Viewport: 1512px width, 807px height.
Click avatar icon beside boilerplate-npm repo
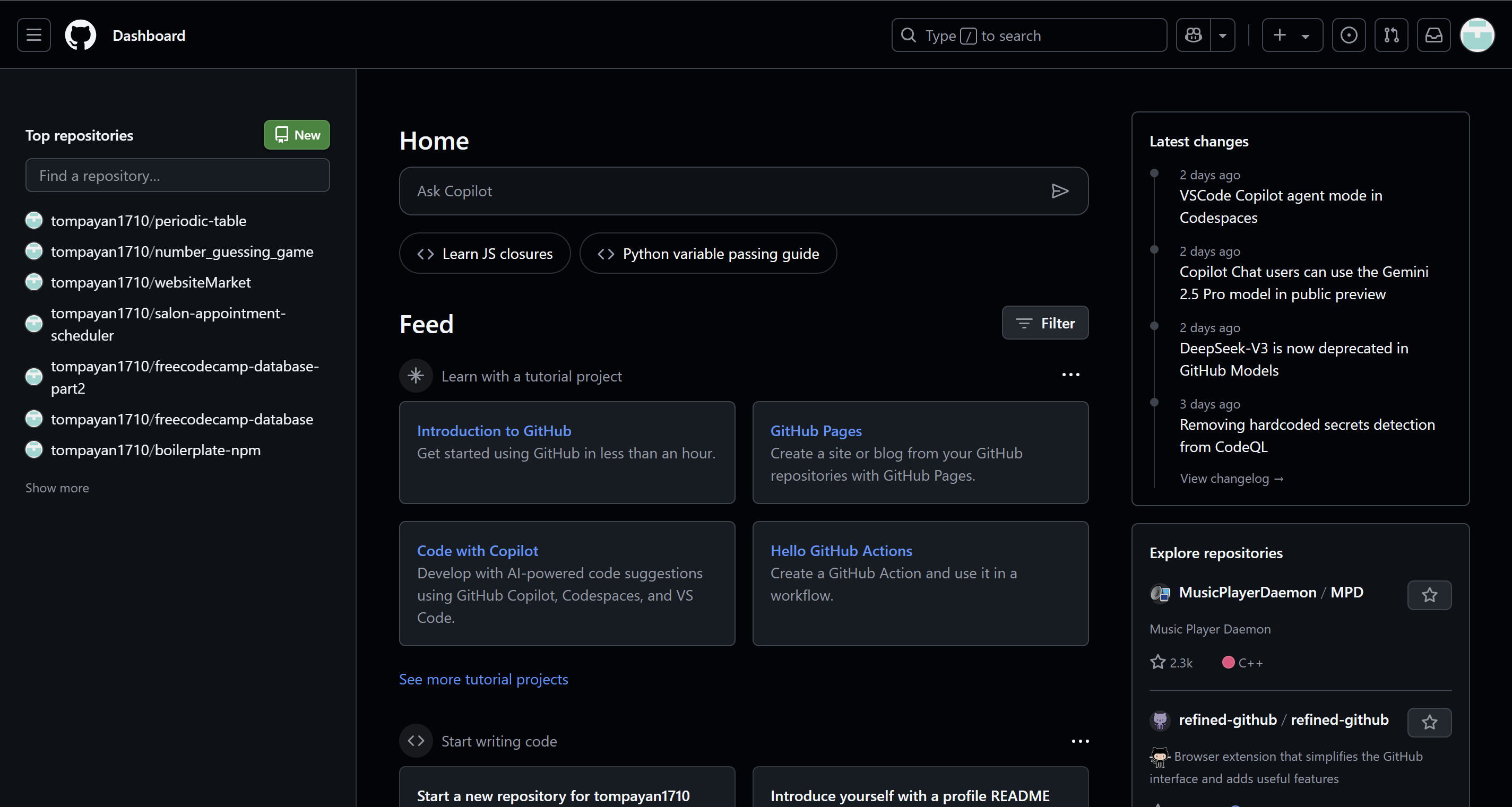pyautogui.click(x=34, y=449)
